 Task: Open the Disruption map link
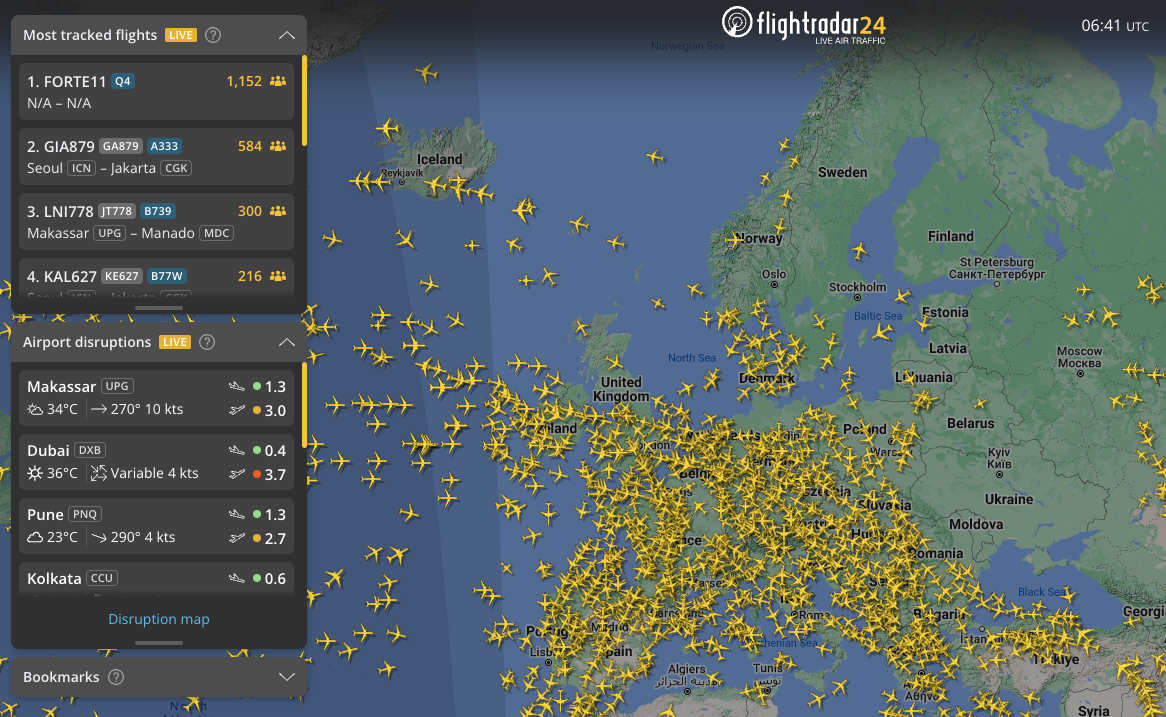[x=158, y=619]
